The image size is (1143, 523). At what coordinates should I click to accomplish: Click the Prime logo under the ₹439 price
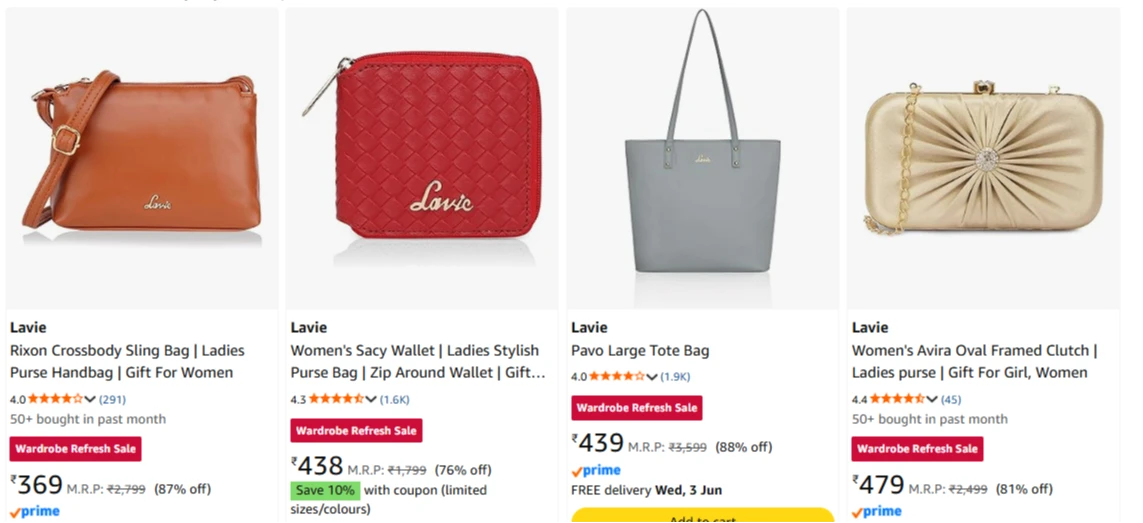[x=596, y=470]
